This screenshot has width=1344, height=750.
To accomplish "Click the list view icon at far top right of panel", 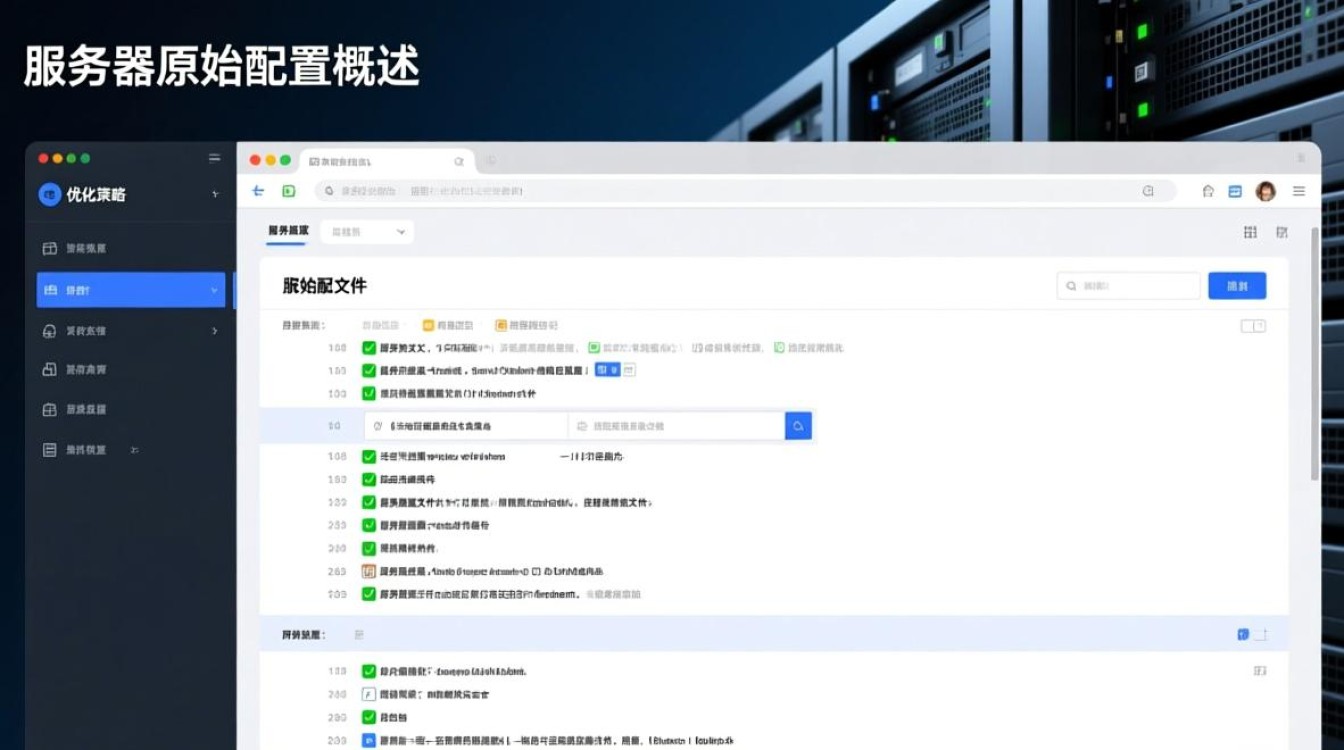I will [1282, 232].
